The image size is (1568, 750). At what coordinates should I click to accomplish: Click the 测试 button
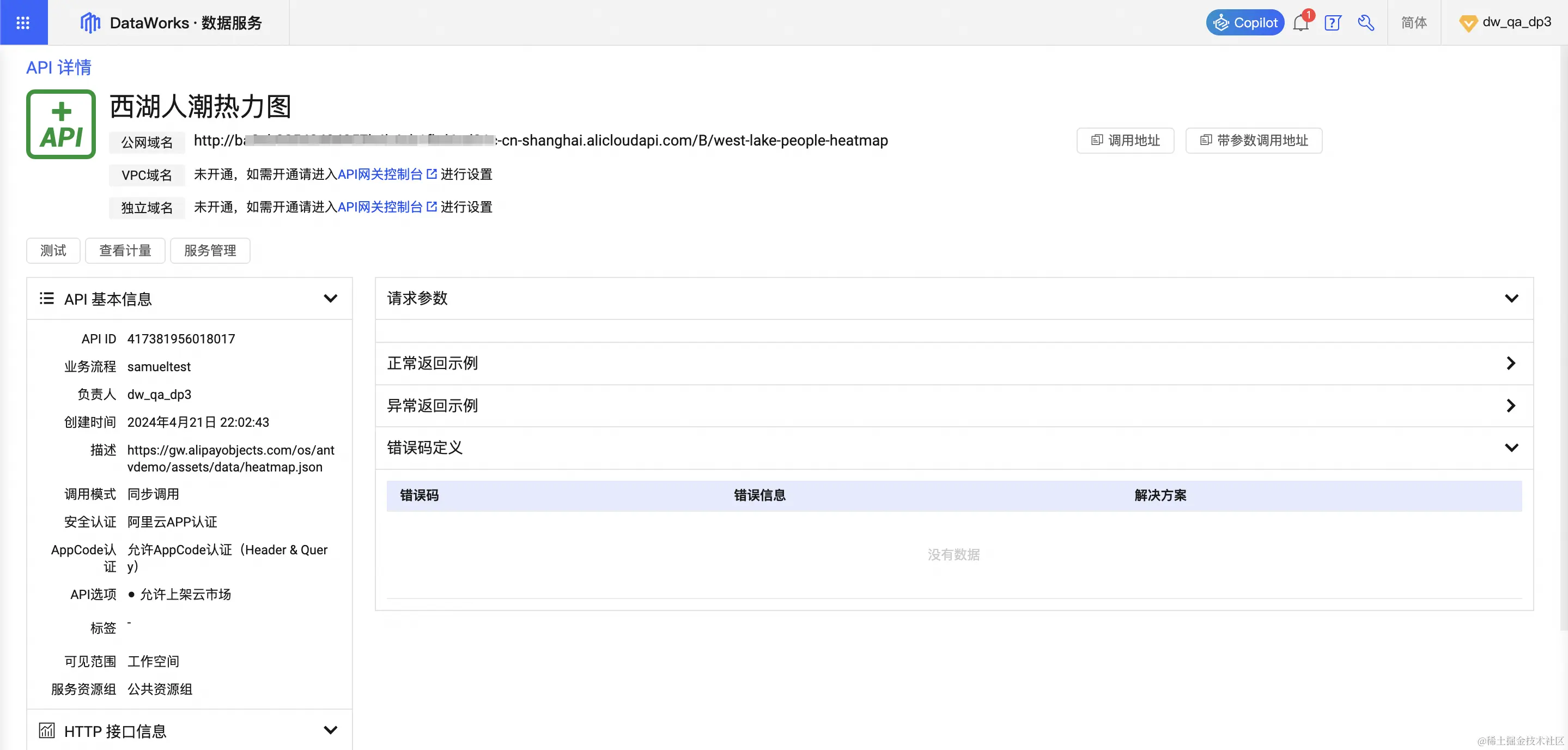pos(53,250)
